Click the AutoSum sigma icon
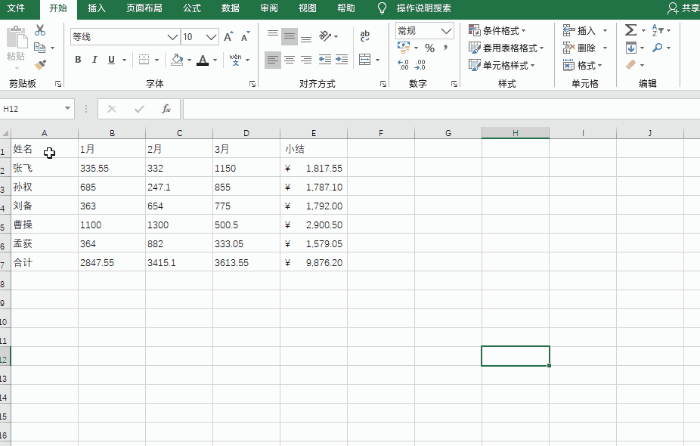This screenshot has width=700, height=446. pos(631,30)
